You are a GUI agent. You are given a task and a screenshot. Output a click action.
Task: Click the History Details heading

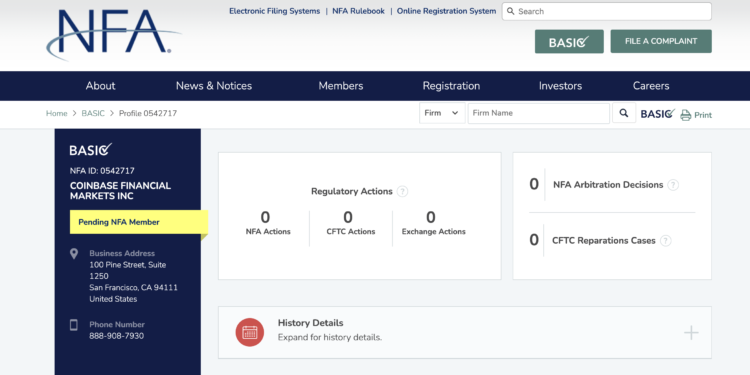click(x=310, y=323)
